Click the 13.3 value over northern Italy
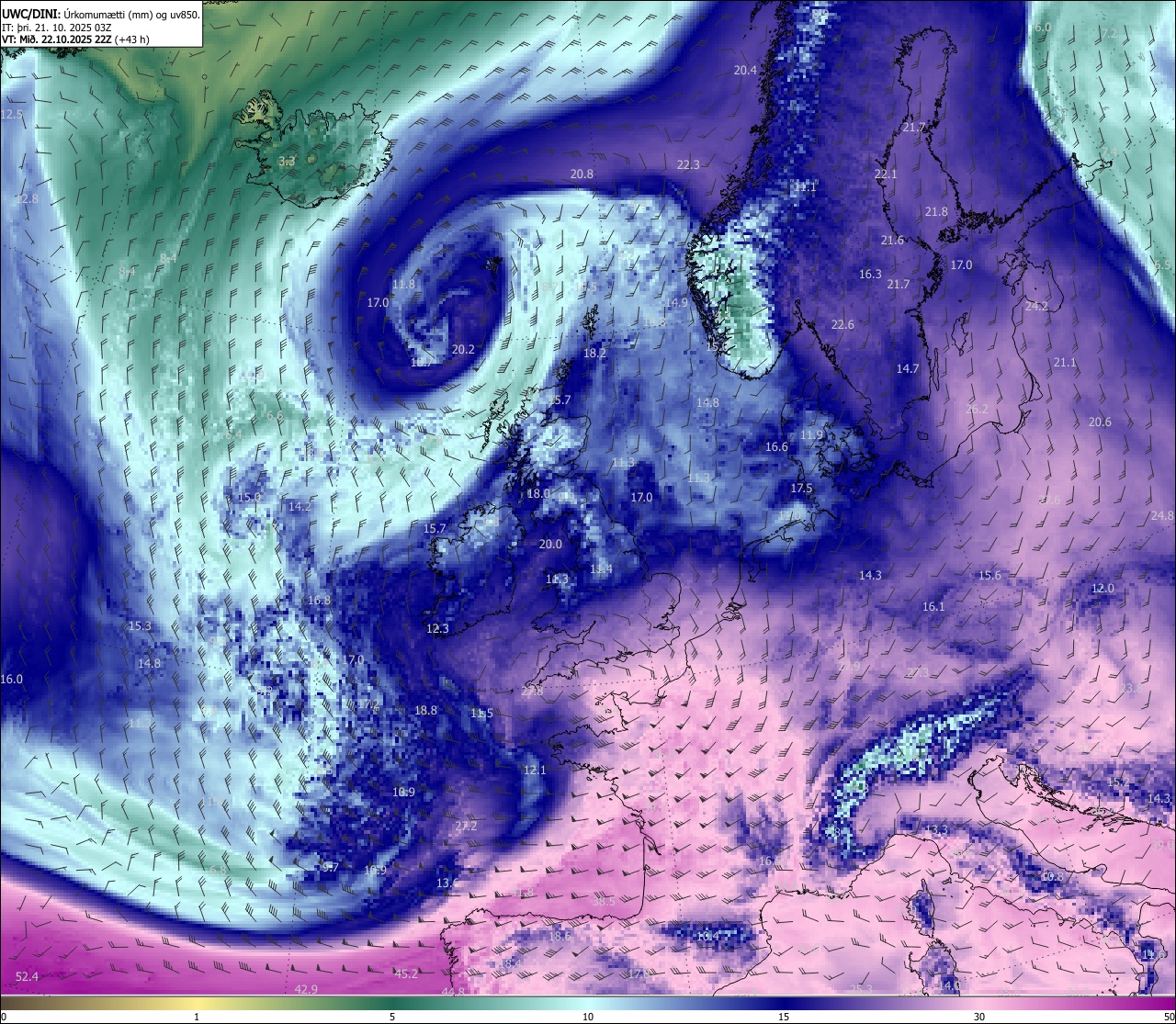This screenshot has width=1176, height=1024. tap(935, 831)
